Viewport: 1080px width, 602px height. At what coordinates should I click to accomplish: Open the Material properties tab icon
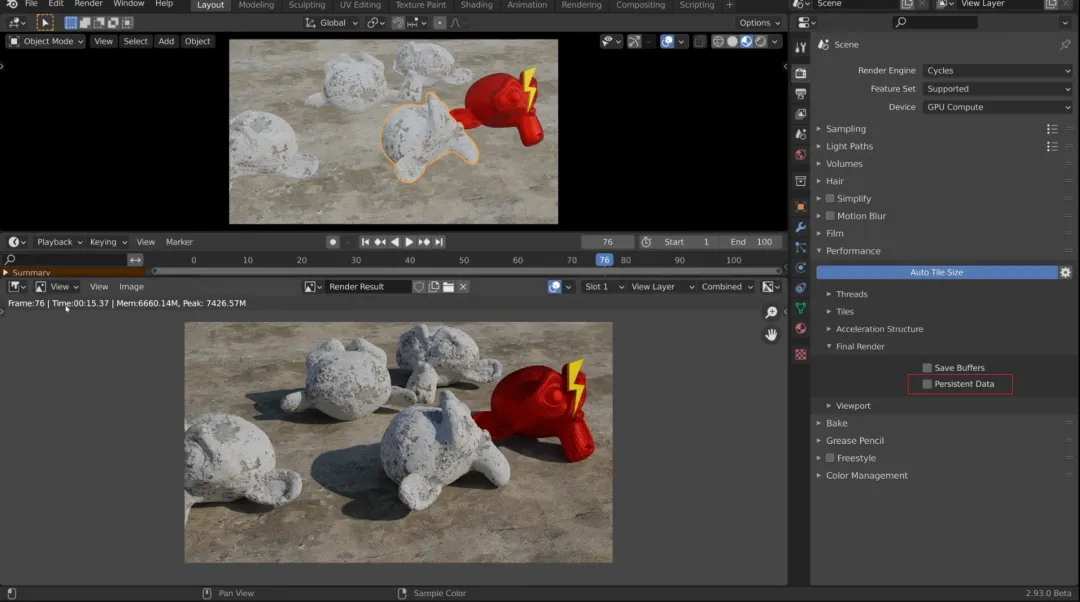click(x=800, y=329)
